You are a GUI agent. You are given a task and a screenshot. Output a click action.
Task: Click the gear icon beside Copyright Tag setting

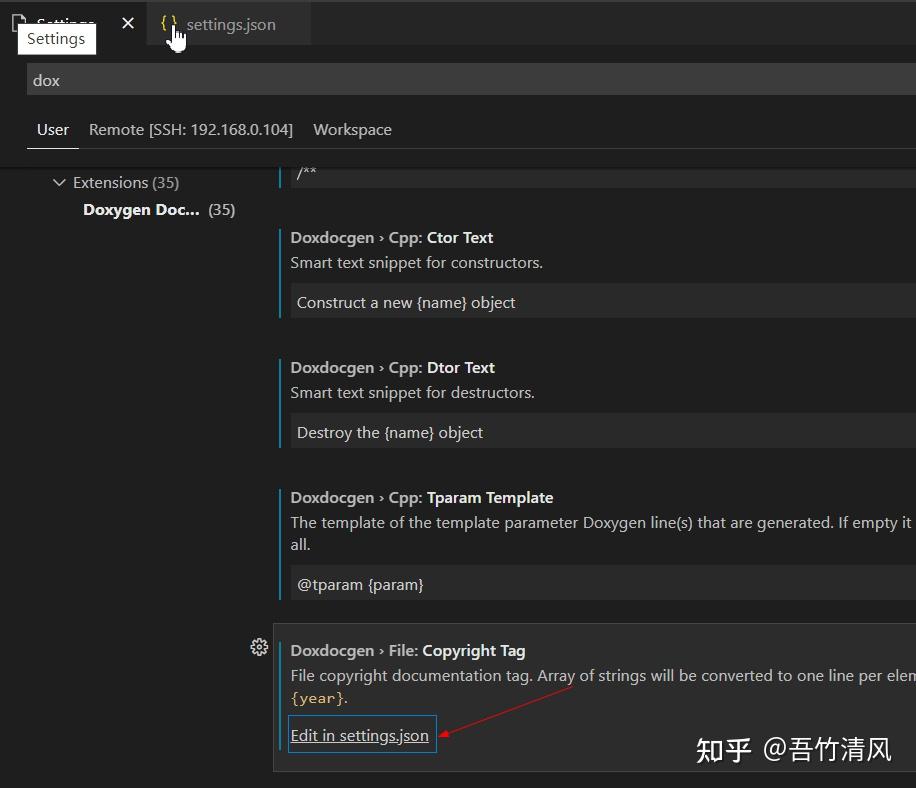pos(259,647)
